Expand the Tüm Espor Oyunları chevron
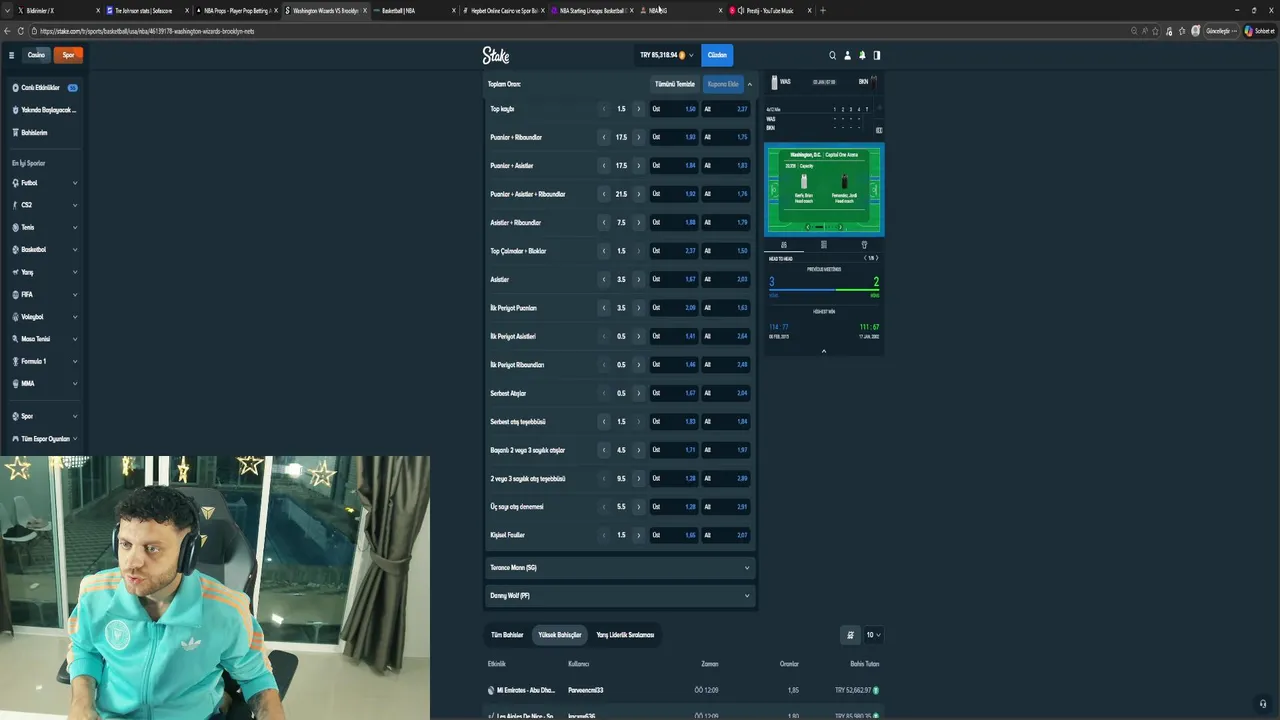The image size is (1280, 720). [x=75, y=438]
